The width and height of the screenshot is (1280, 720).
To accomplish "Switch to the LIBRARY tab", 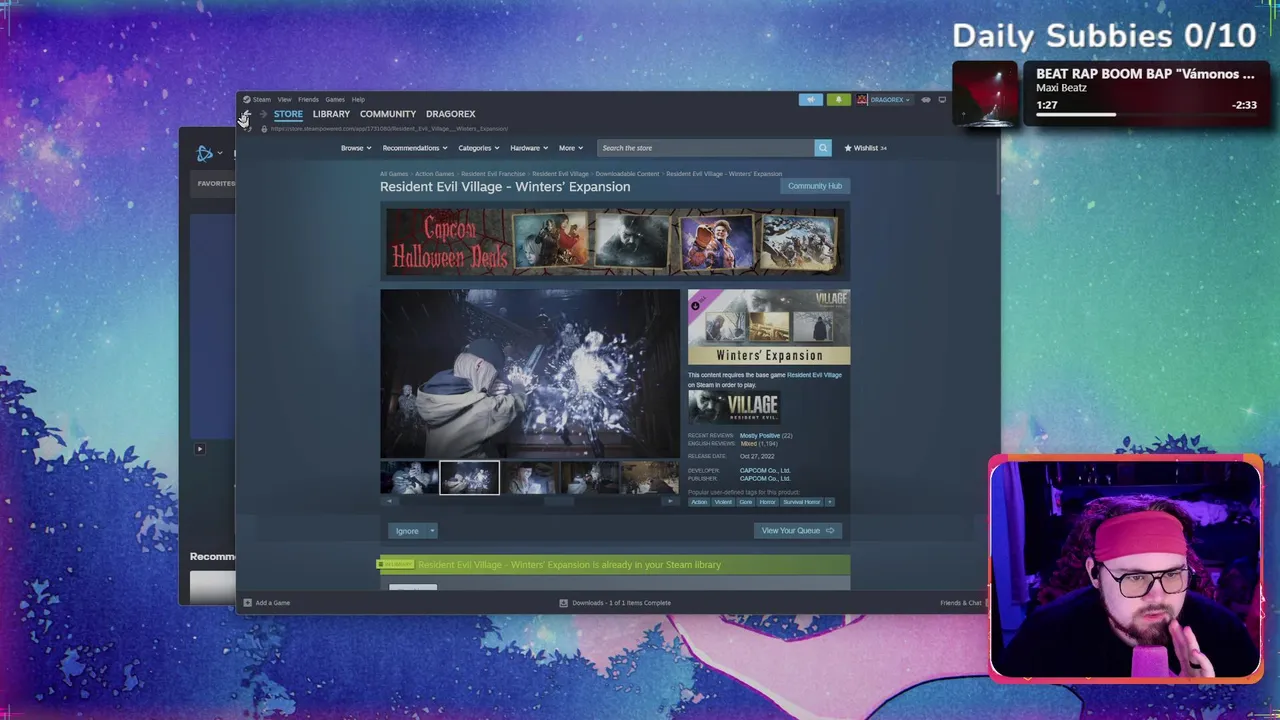I will coord(331,114).
